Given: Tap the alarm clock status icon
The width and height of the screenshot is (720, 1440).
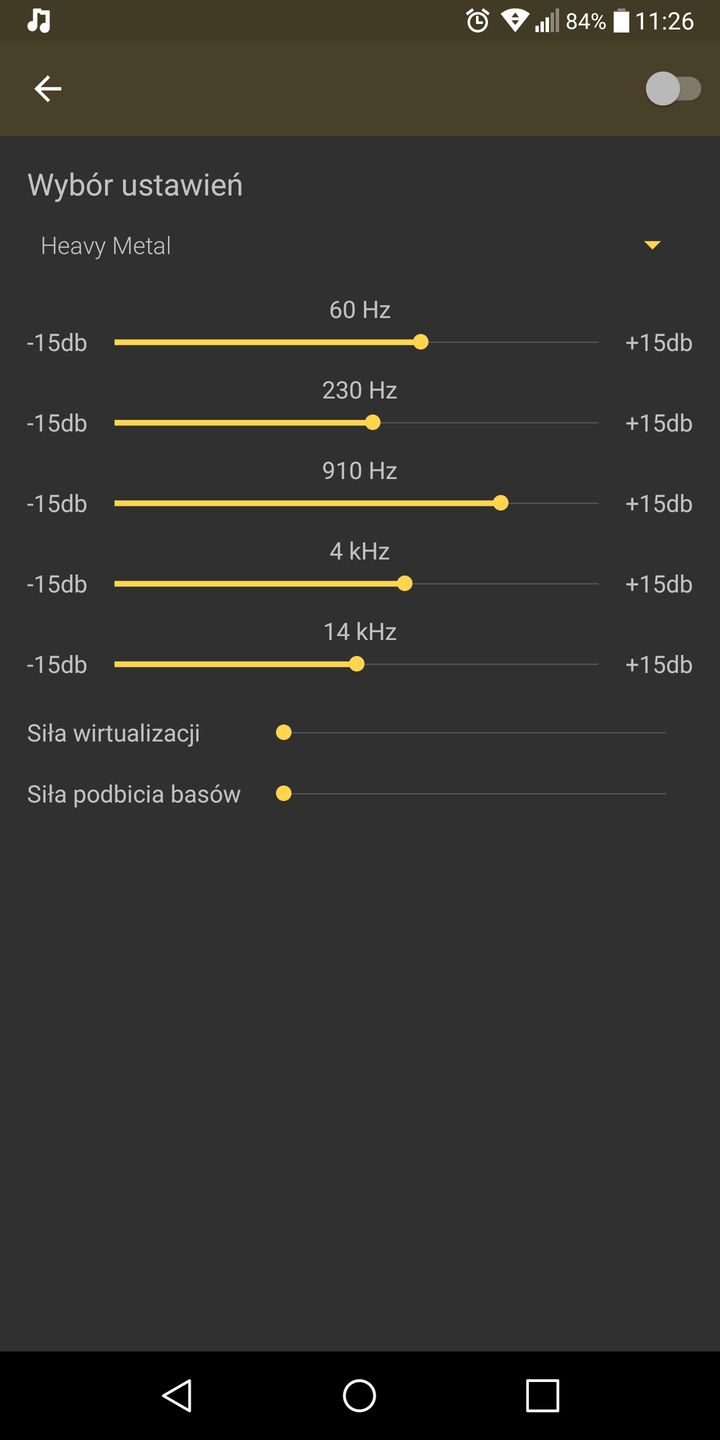Looking at the screenshot, I should pos(478,21).
